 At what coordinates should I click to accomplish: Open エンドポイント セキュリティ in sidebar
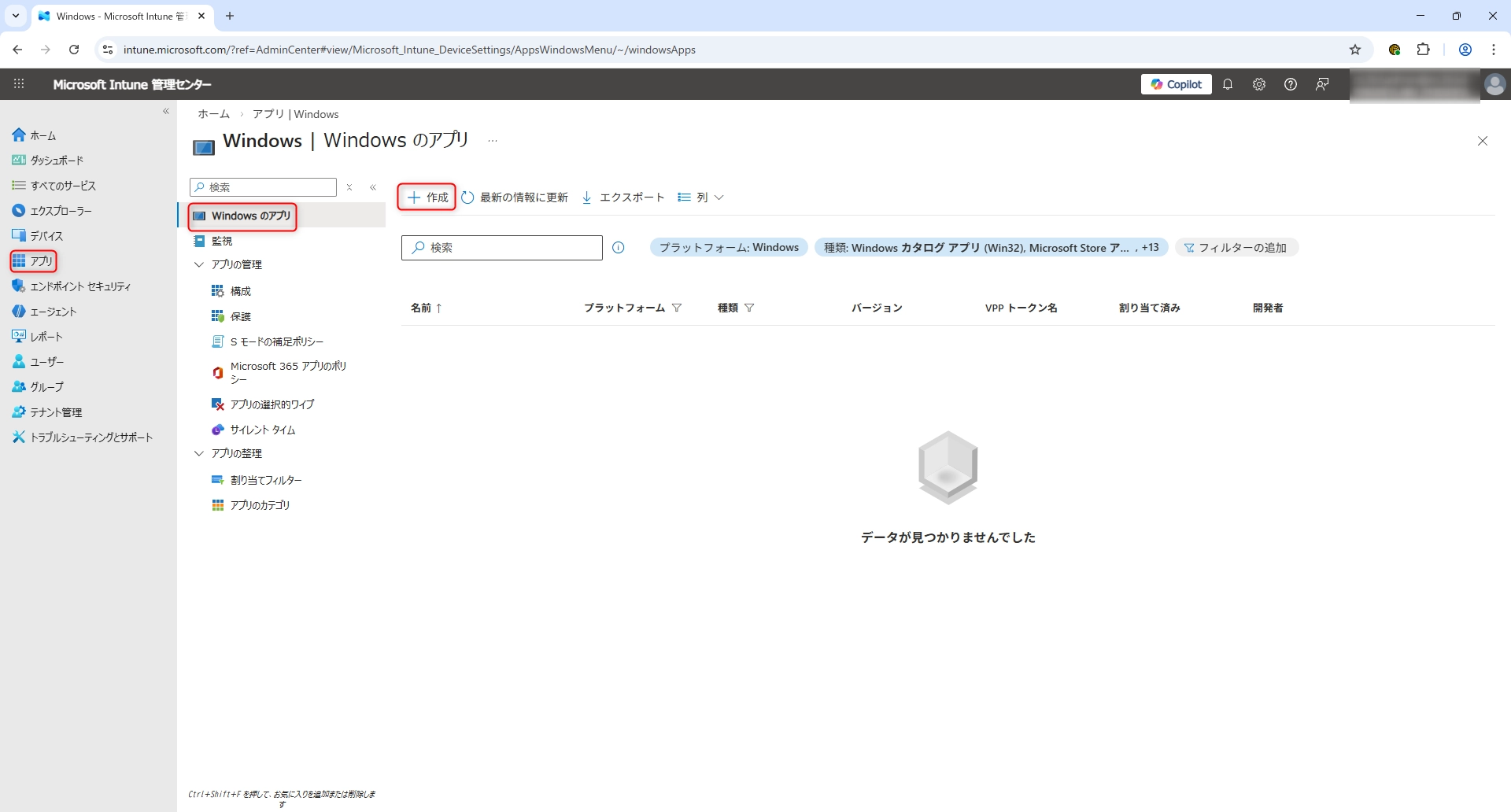(79, 286)
